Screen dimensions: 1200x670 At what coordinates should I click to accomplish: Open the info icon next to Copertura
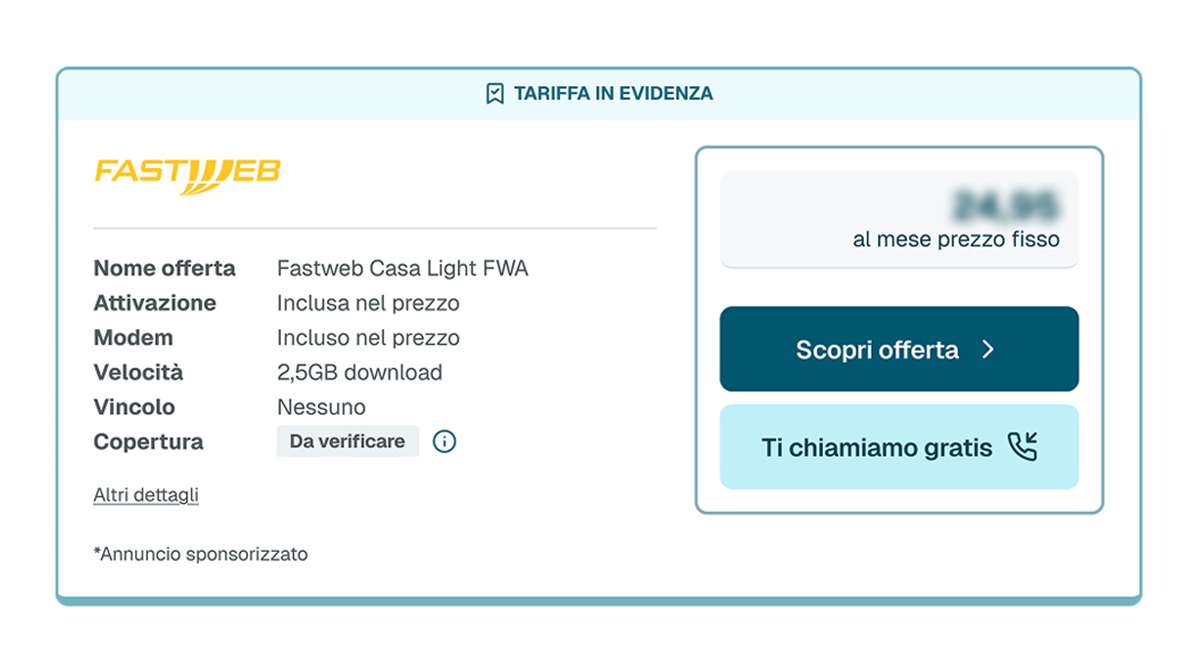coord(444,441)
